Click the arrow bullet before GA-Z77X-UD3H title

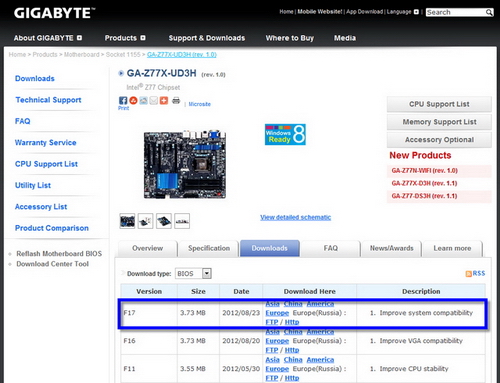(x=121, y=73)
